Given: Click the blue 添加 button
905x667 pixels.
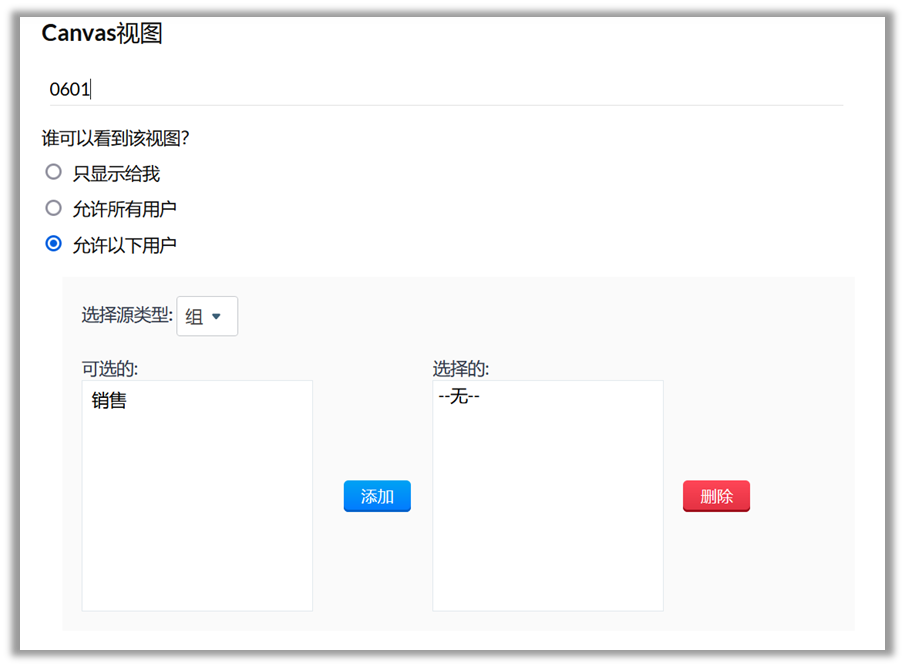Looking at the screenshot, I should pyautogui.click(x=377, y=496).
